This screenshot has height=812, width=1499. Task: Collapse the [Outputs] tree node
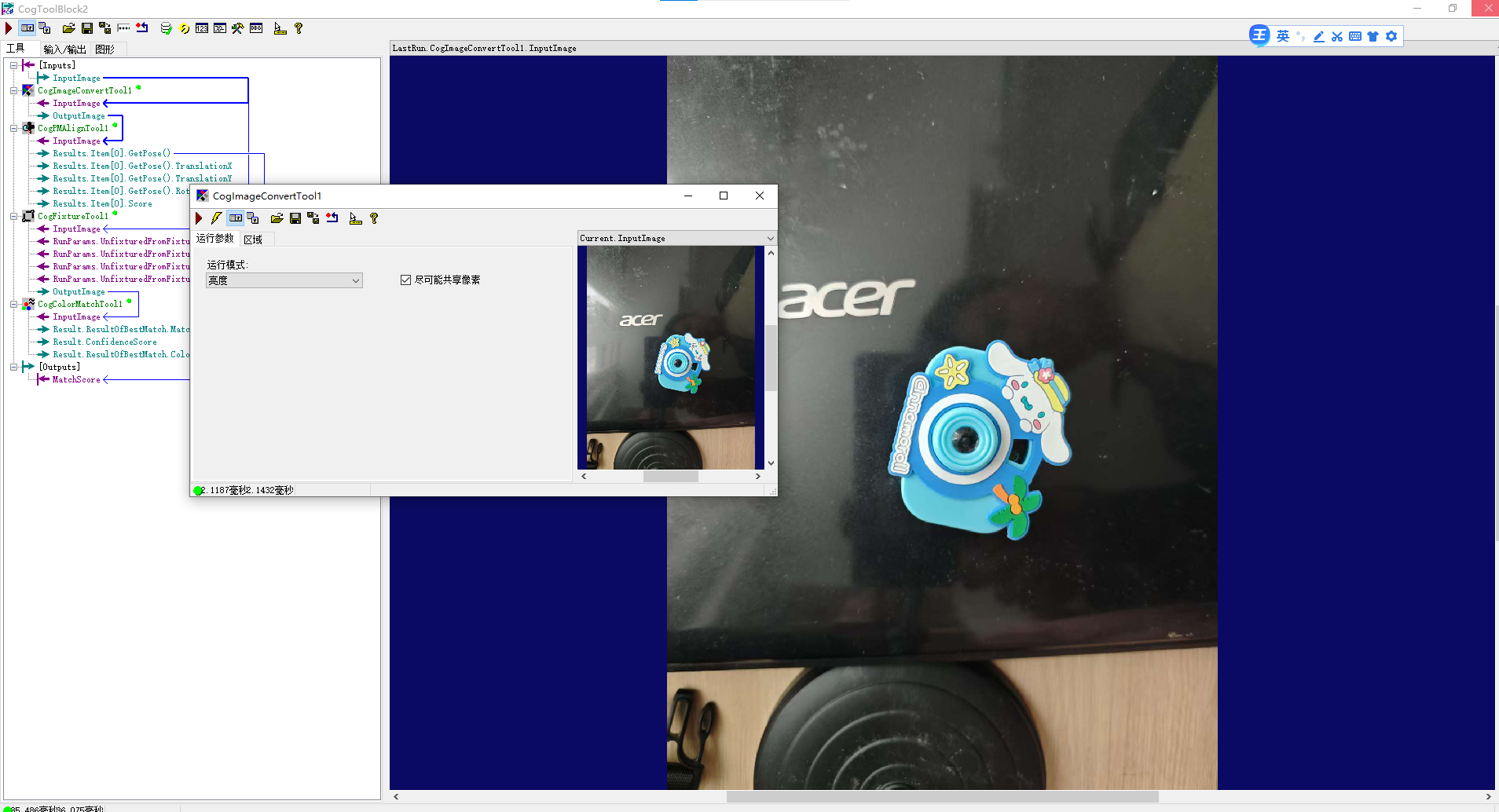[x=13, y=367]
